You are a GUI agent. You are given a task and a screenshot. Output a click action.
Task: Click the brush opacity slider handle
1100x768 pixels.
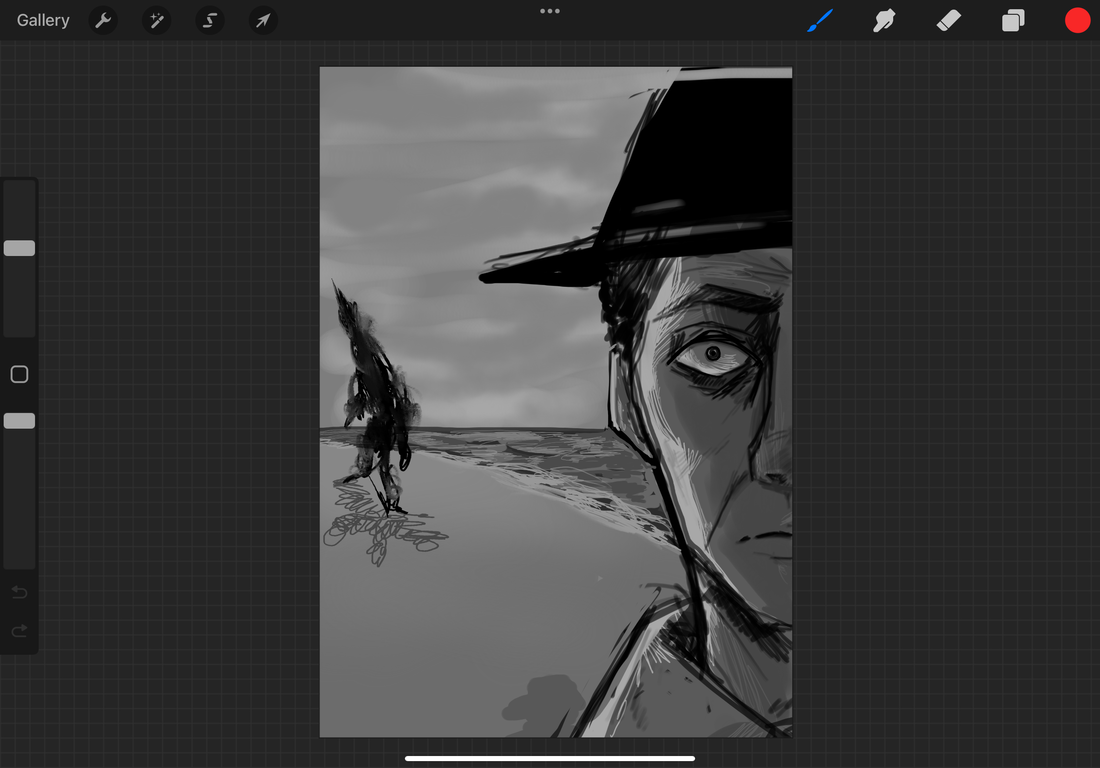19,421
